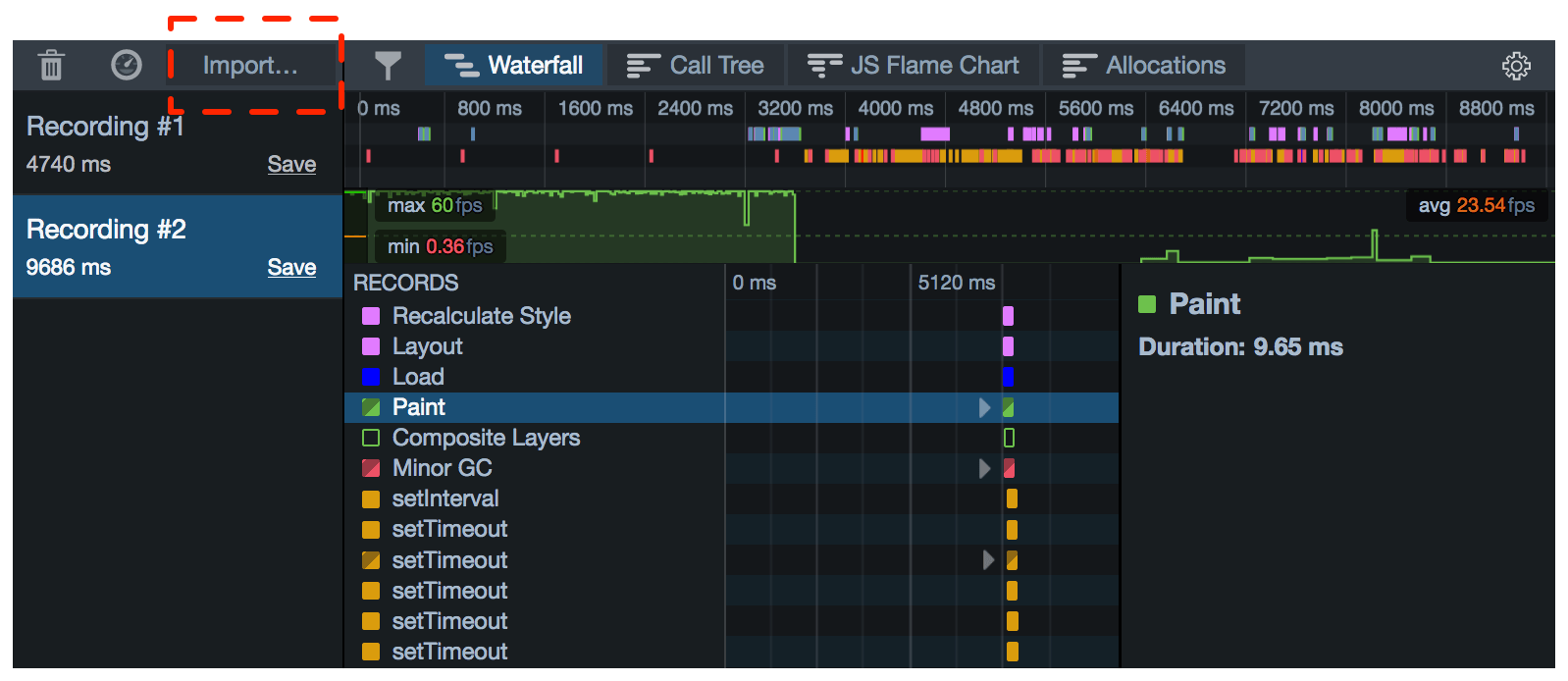Save Recording #2
The height and width of the screenshot is (681, 1568).
[291, 267]
